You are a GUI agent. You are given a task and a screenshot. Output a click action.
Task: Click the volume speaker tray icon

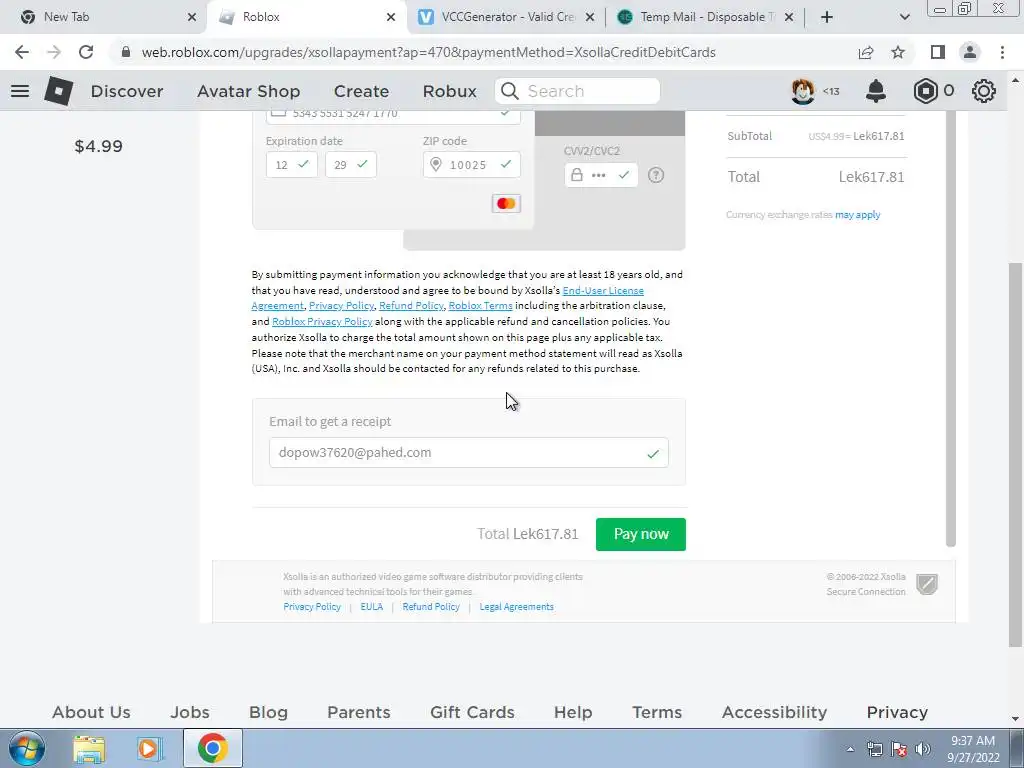tap(923, 749)
